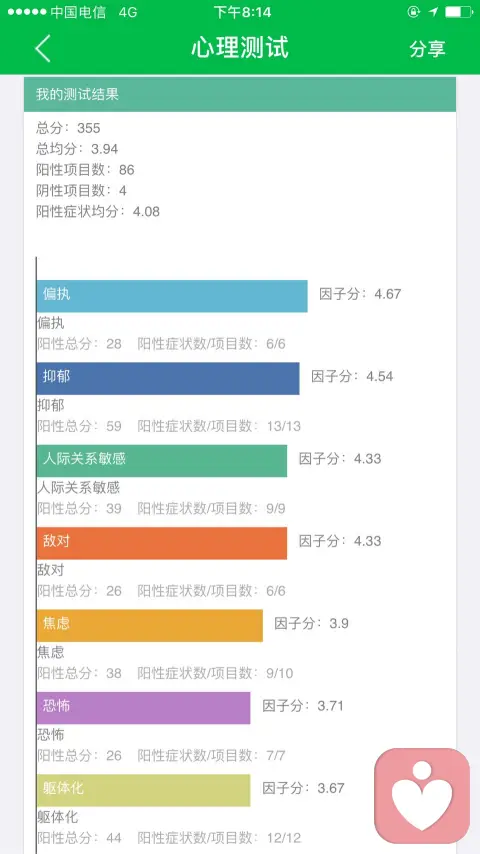Select the 敌对 orange bar

pos(162,543)
